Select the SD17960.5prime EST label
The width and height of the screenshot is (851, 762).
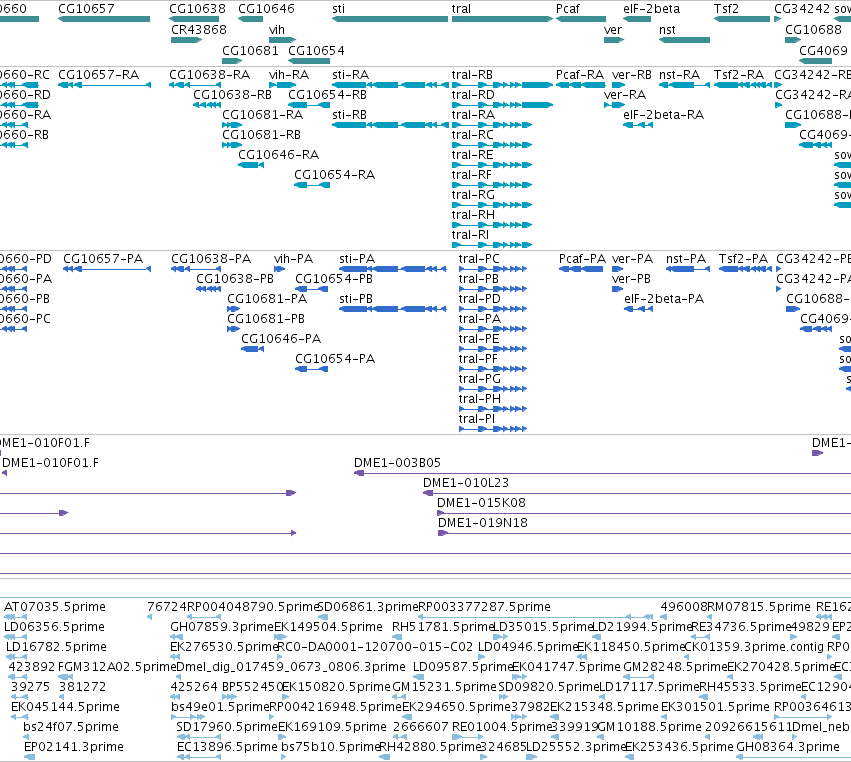227,727
